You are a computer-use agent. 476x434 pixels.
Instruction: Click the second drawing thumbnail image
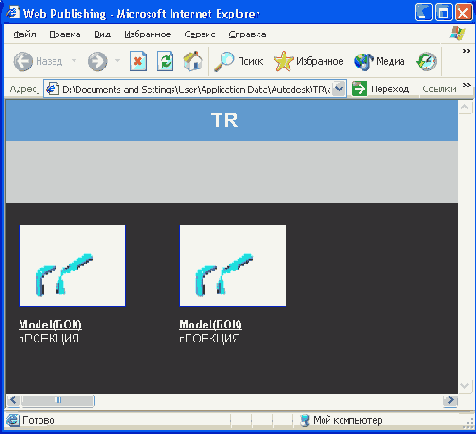pyautogui.click(x=233, y=265)
